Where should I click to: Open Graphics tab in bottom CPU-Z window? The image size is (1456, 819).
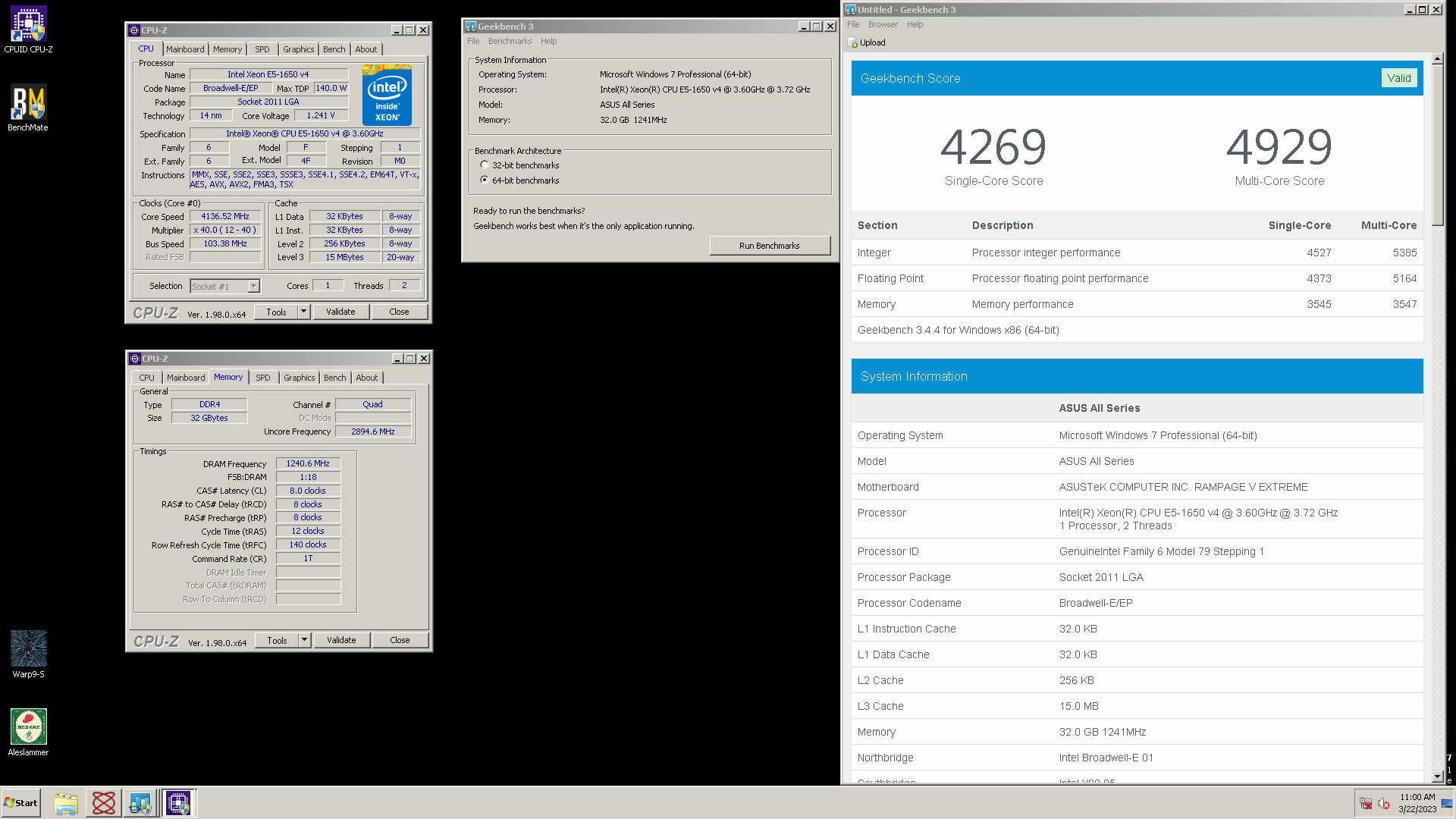pos(300,378)
